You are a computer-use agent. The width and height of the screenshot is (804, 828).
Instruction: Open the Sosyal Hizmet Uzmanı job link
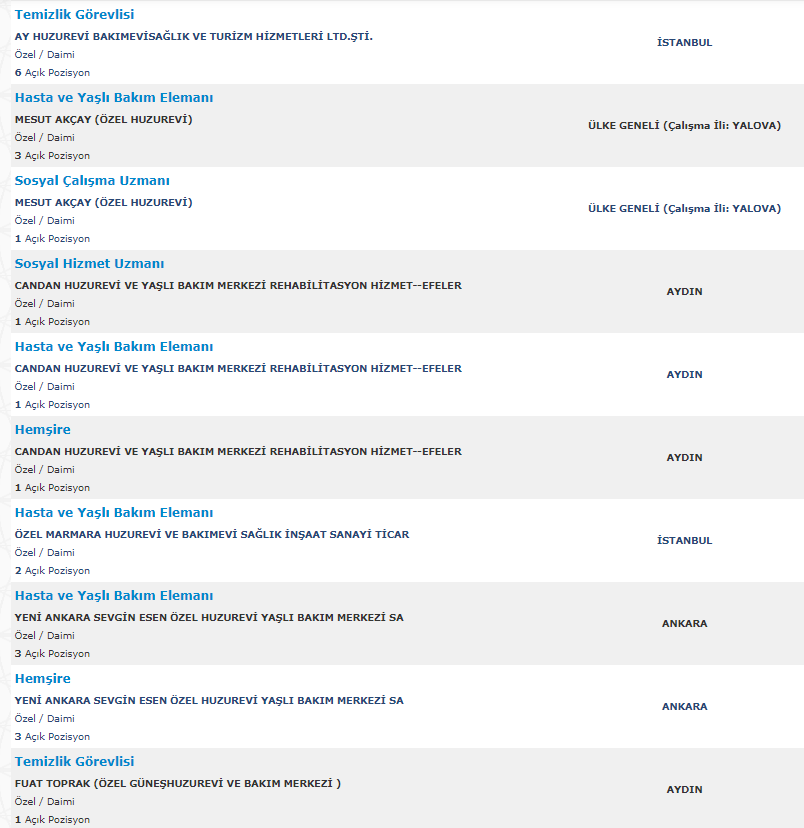tap(89, 264)
